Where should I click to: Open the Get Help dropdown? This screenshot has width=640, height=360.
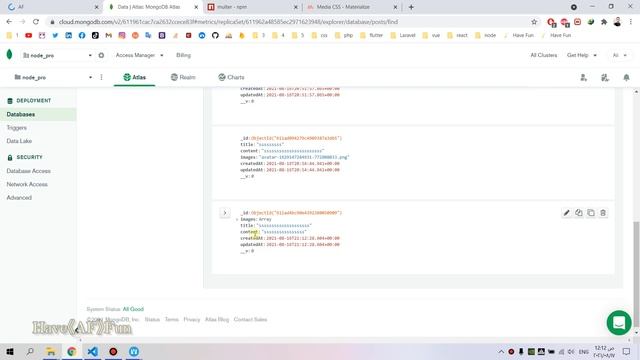581,55
